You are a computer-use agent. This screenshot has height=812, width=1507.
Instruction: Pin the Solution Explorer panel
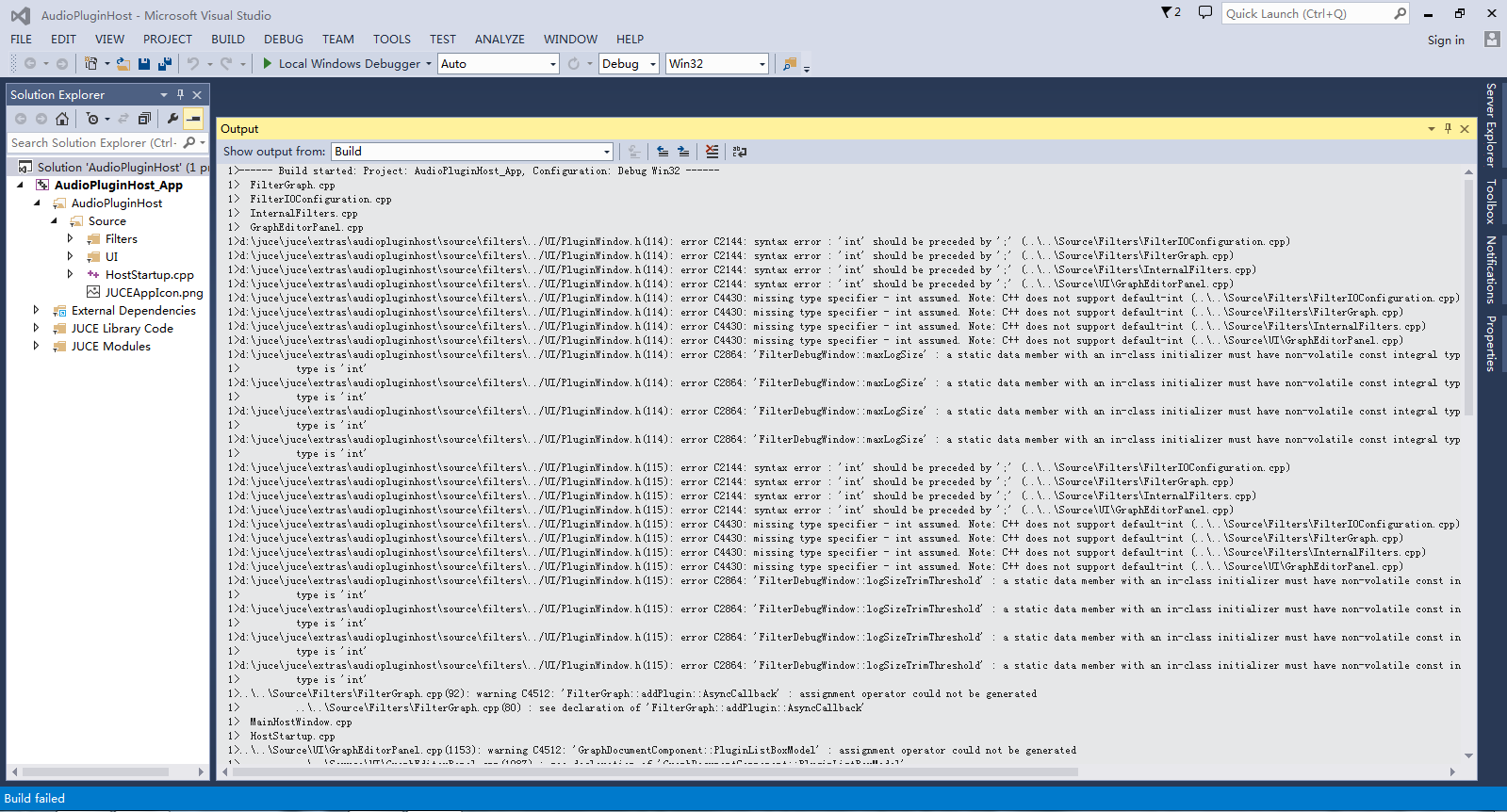tap(180, 94)
